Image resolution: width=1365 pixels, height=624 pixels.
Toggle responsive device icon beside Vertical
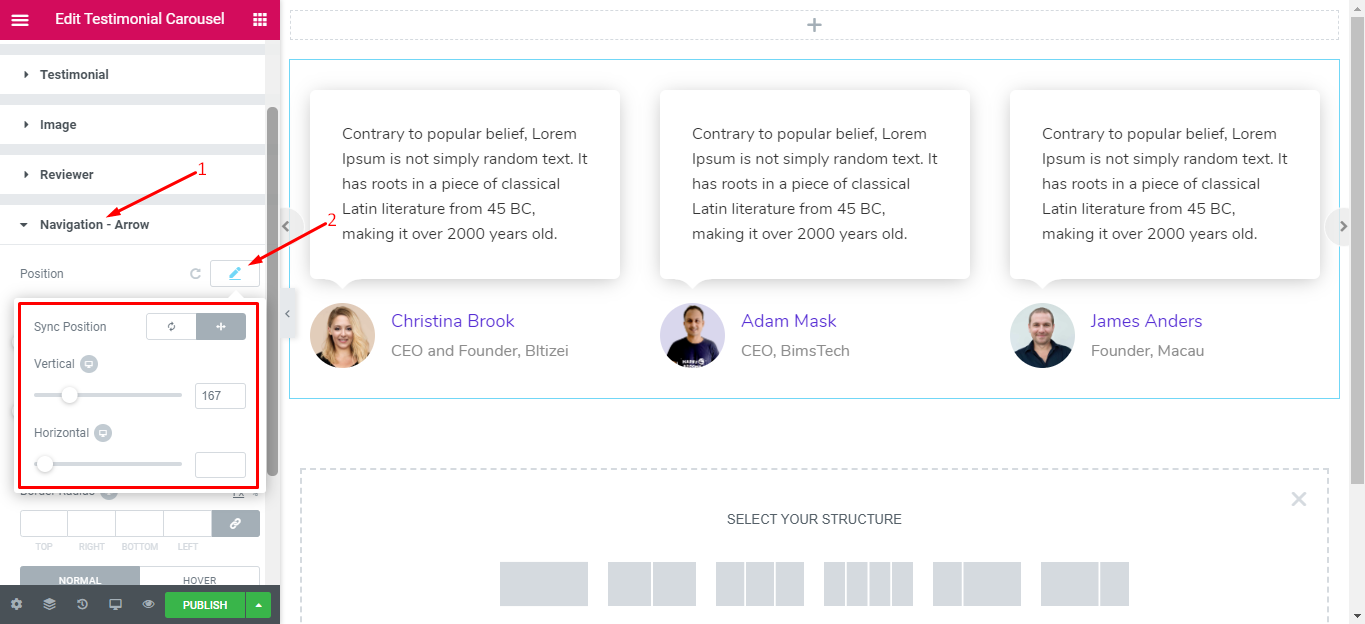(x=89, y=364)
